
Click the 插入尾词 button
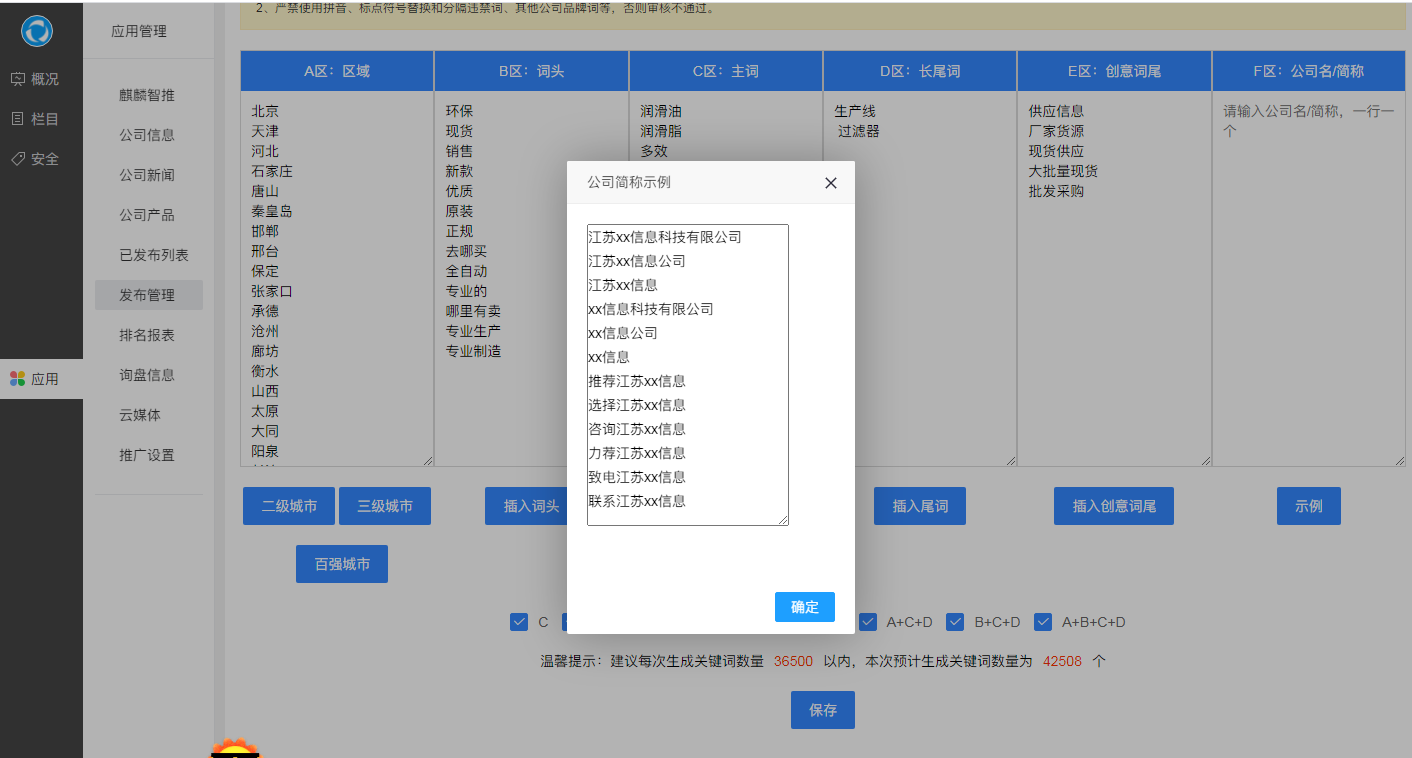(x=920, y=506)
